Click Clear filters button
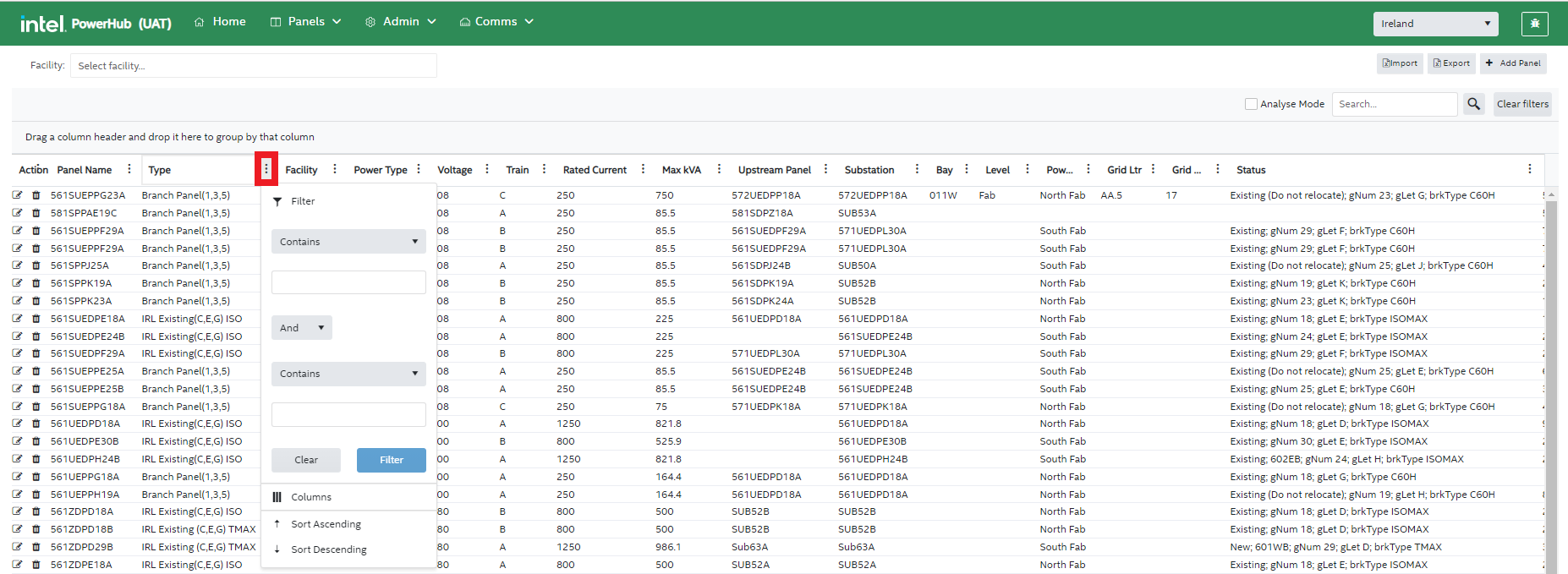The height and width of the screenshot is (574, 1568). click(x=1521, y=104)
